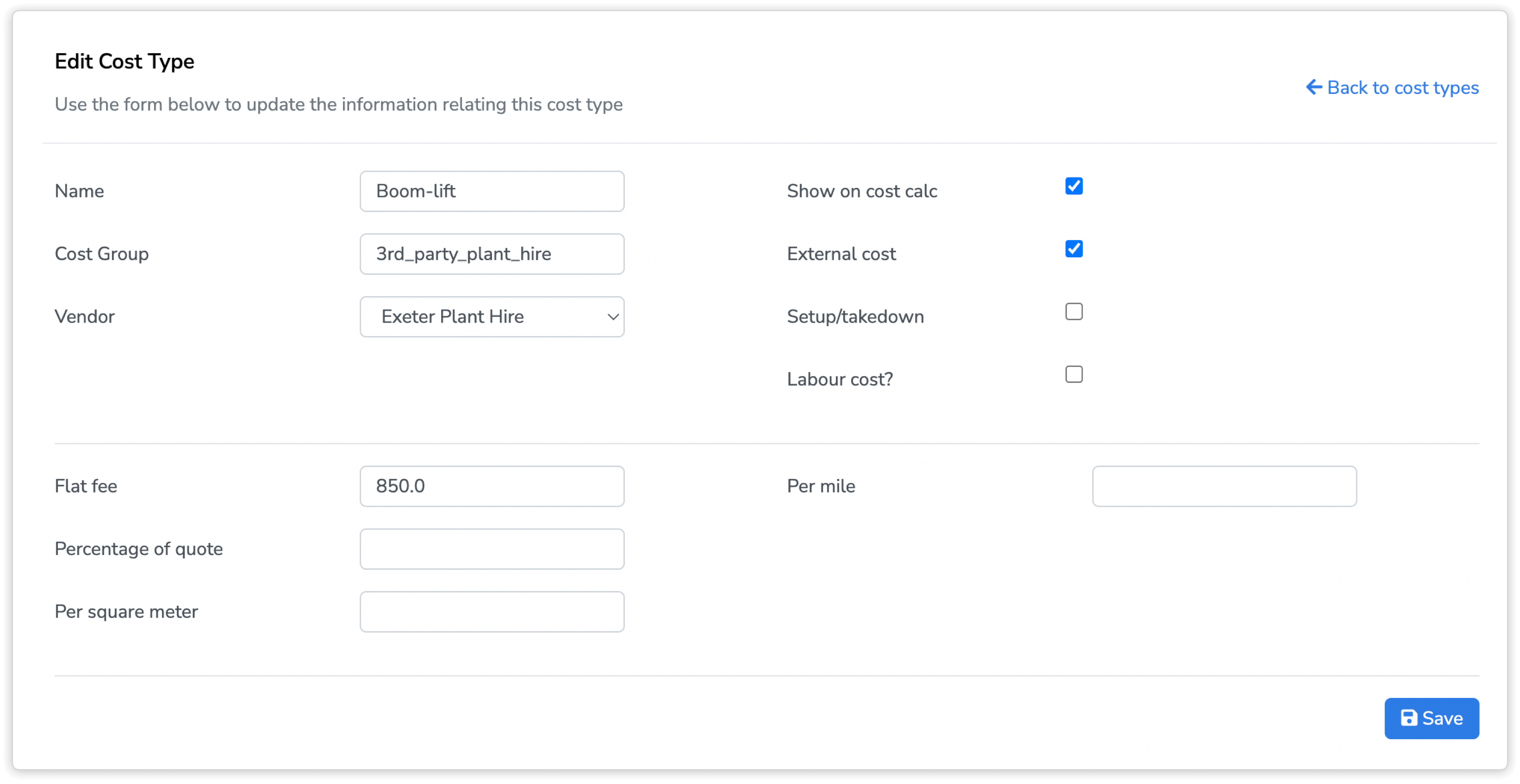This screenshot has height=784, width=1520.
Task: Go back via Back to cost types link
Action: [1402, 88]
